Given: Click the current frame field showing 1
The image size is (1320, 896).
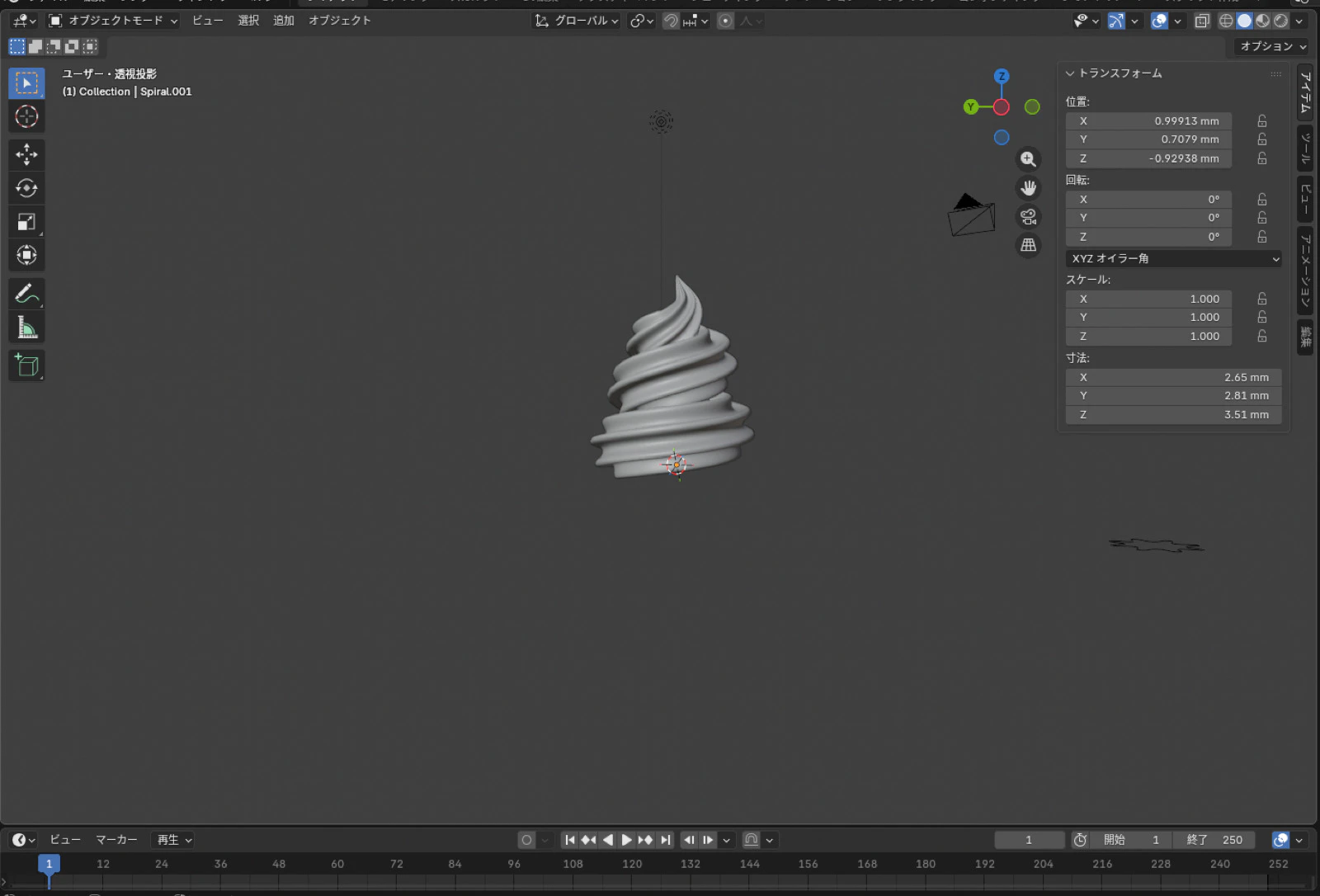Looking at the screenshot, I should (x=1029, y=839).
